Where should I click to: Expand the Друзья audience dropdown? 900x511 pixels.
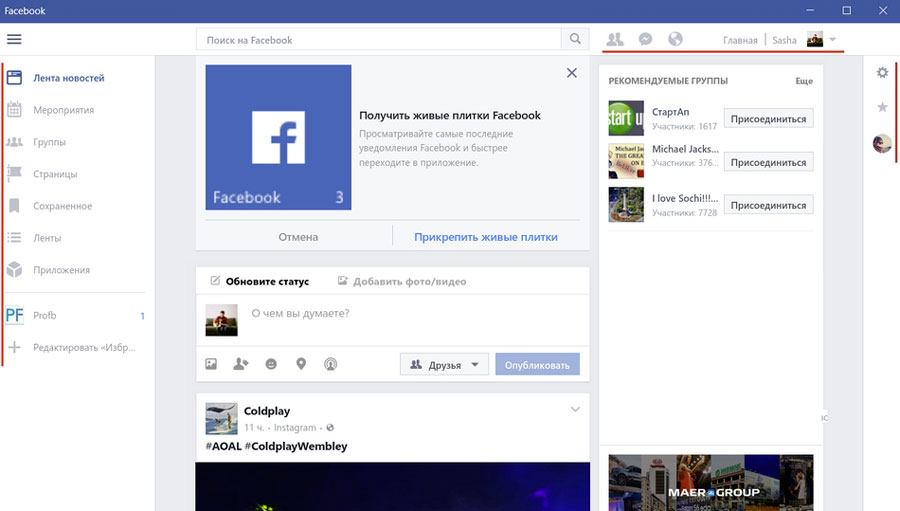click(x=445, y=365)
